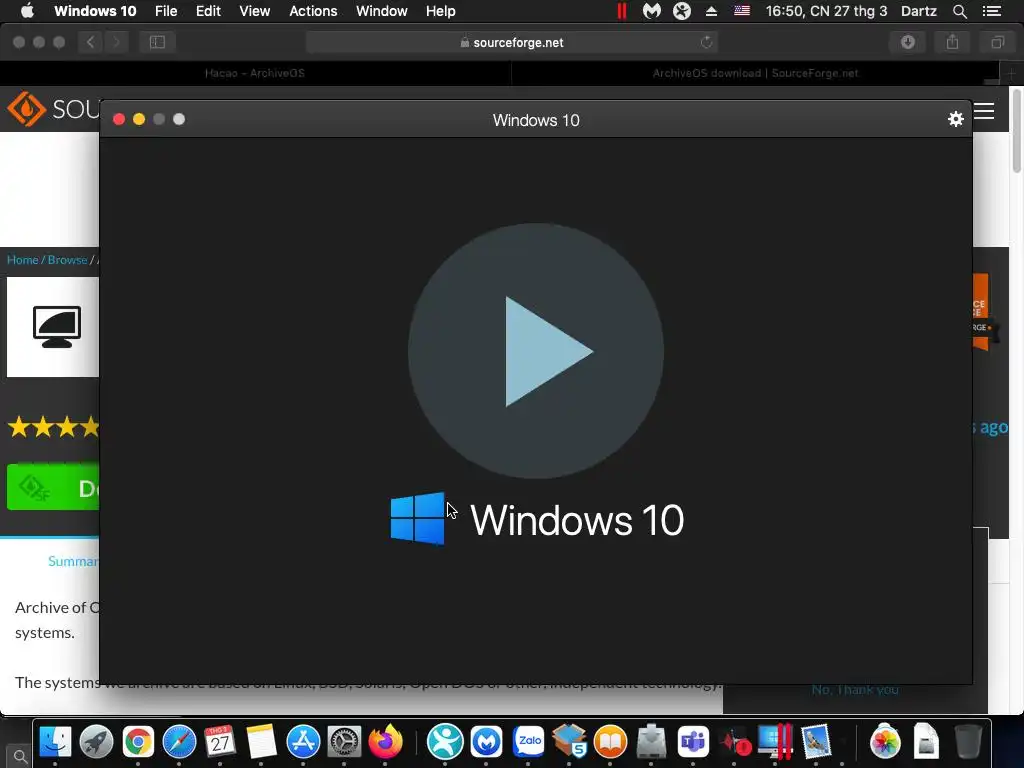Open Notification Center list icon
Screen dimensions: 1024x768
tap(991, 11)
